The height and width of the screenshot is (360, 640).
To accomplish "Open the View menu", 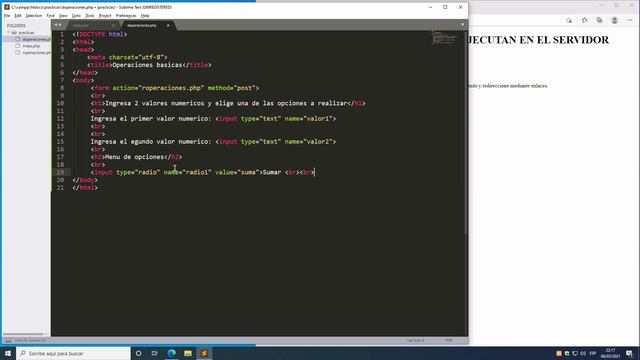I will point(63,16).
